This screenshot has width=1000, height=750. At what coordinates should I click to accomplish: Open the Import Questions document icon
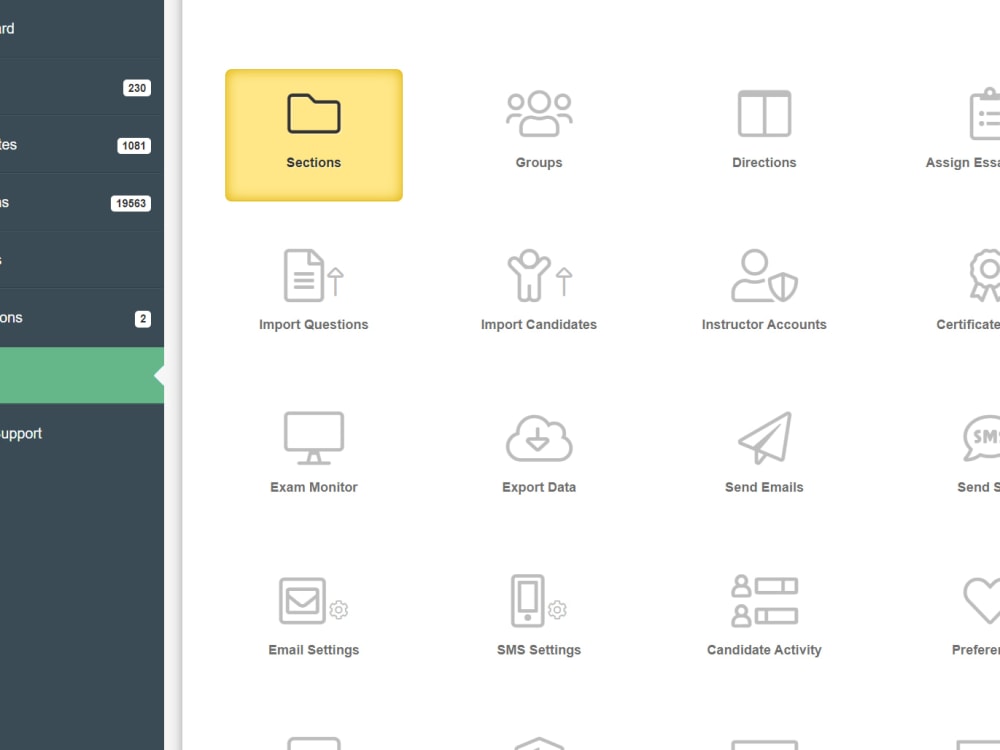[313, 276]
